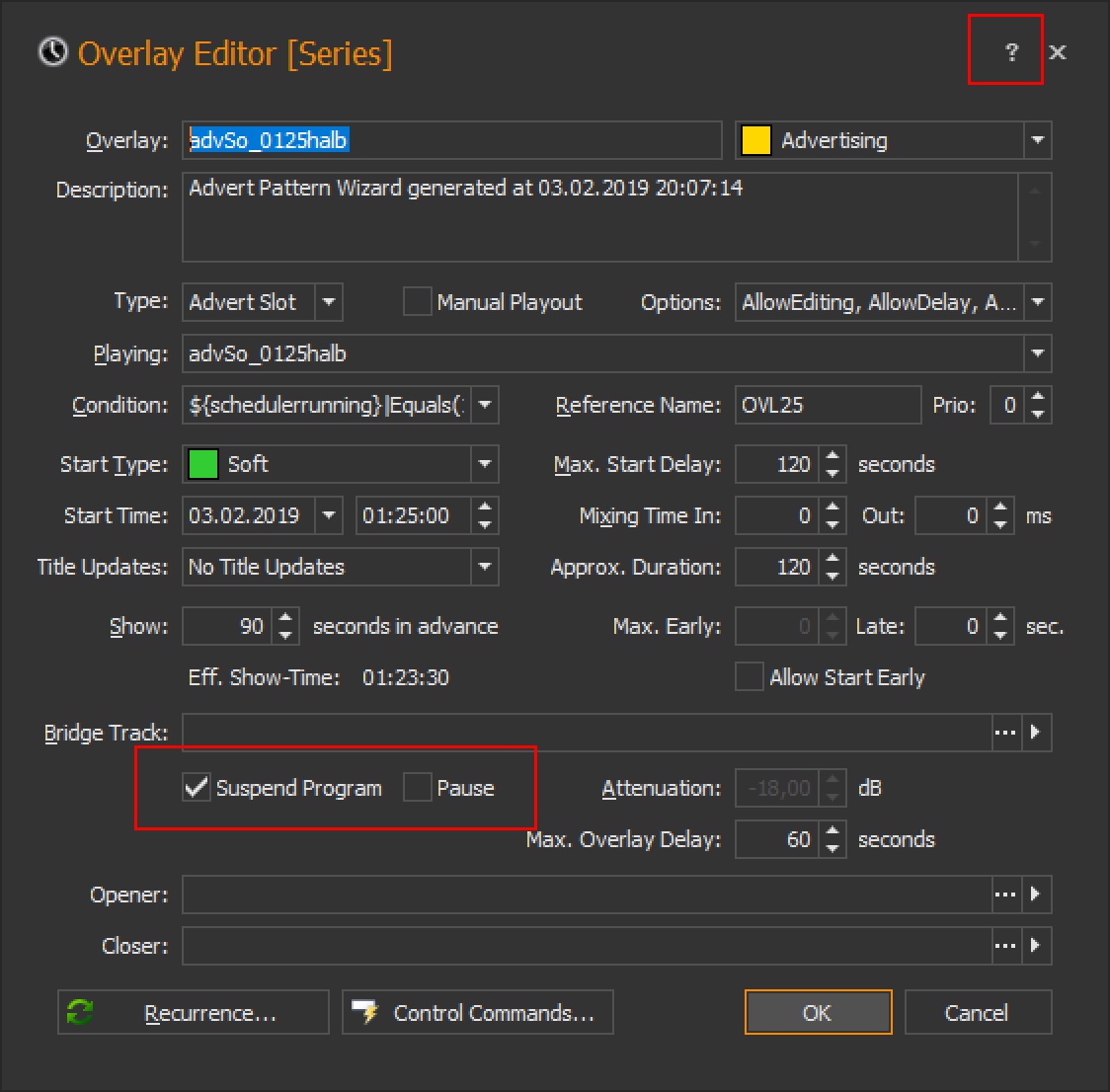
Task: Uncheck Suspend Program checkbox
Action: (197, 788)
